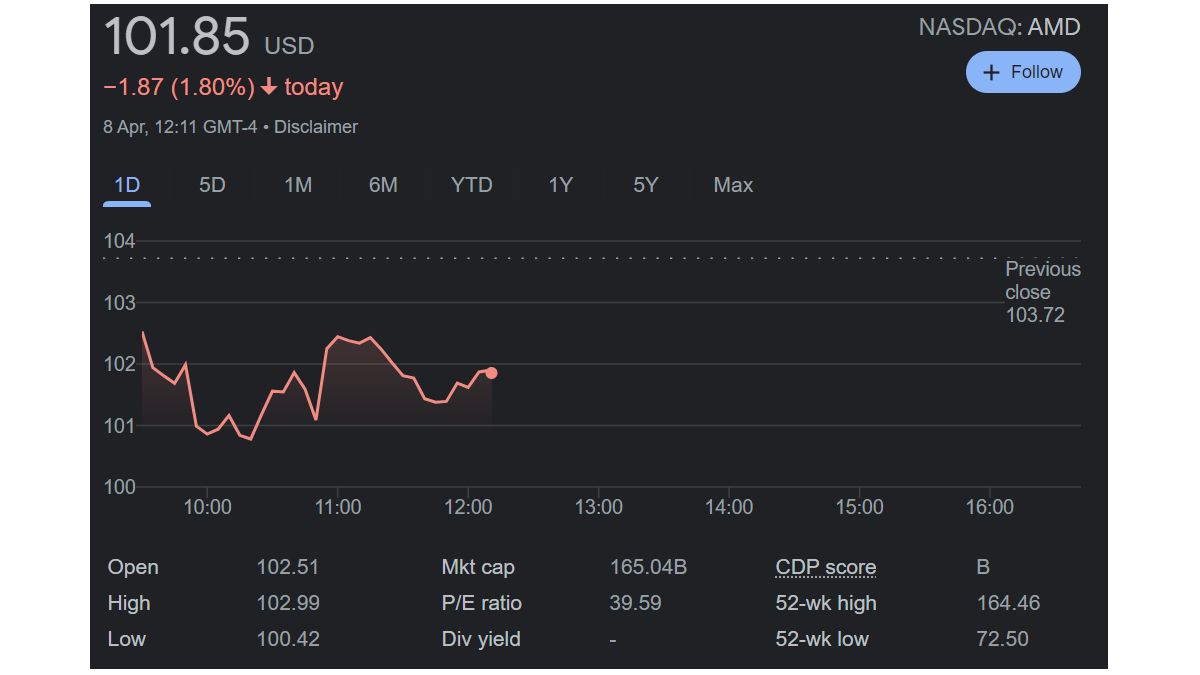Click the 16:00 time axis label

coord(989,507)
